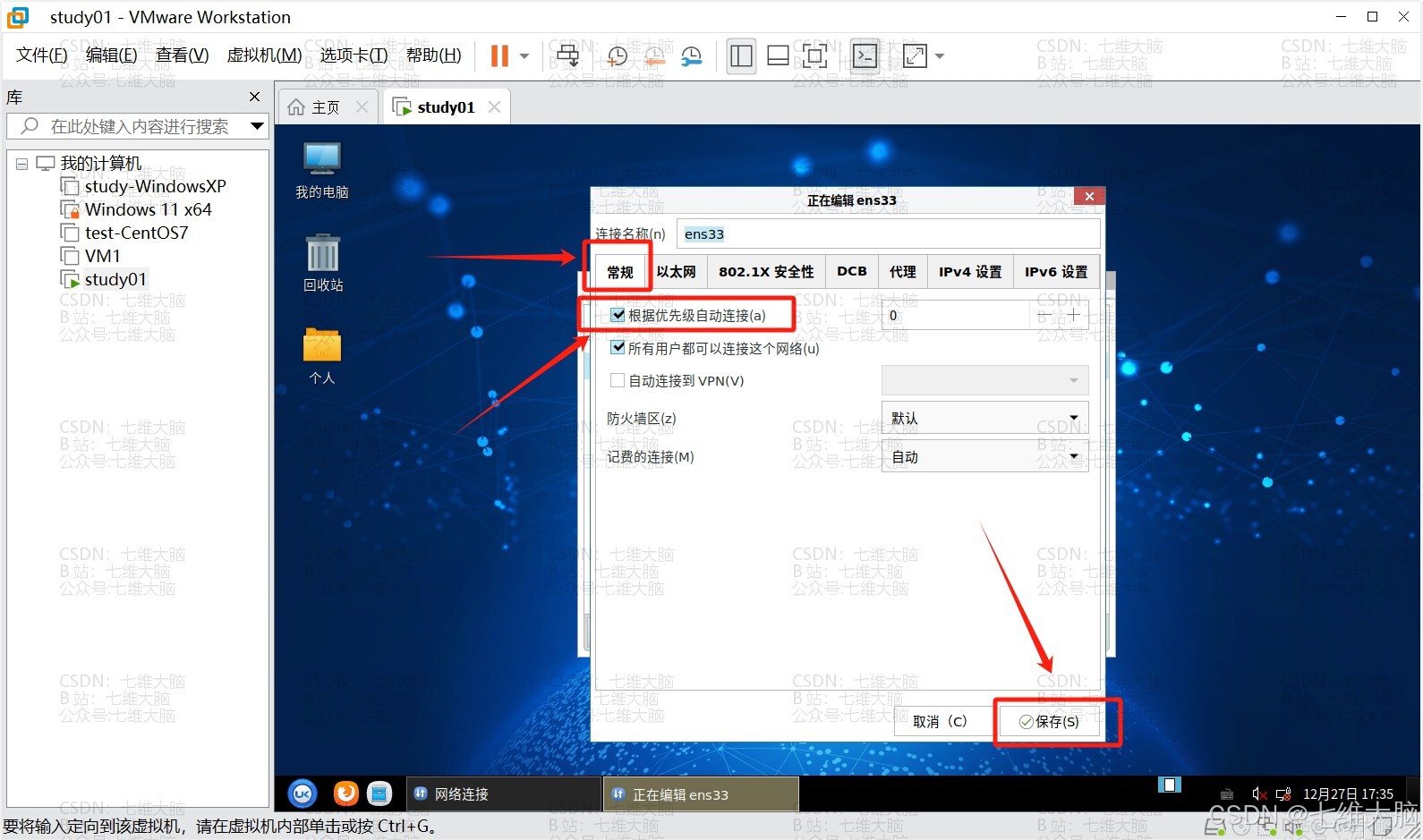Click the 回收站 recycle bin icon
This screenshot has height=840, width=1423.
point(322,263)
